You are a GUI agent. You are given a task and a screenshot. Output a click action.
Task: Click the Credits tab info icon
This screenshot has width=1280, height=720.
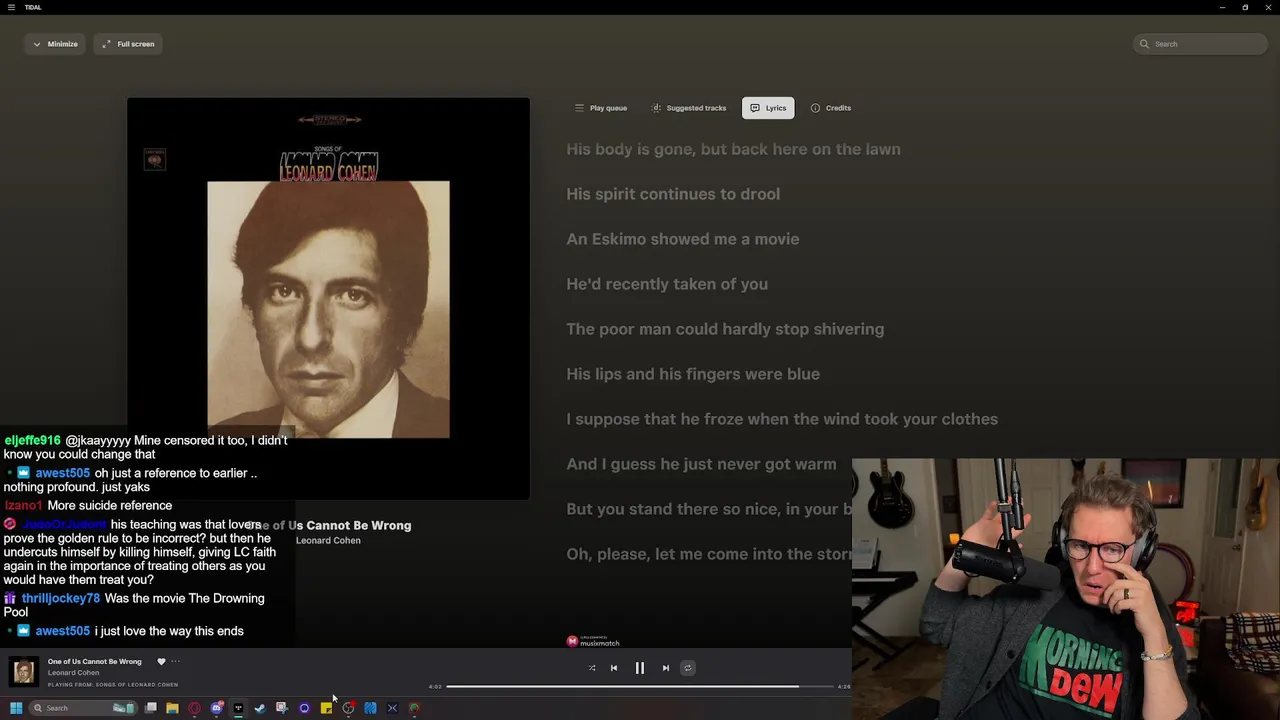pos(815,108)
